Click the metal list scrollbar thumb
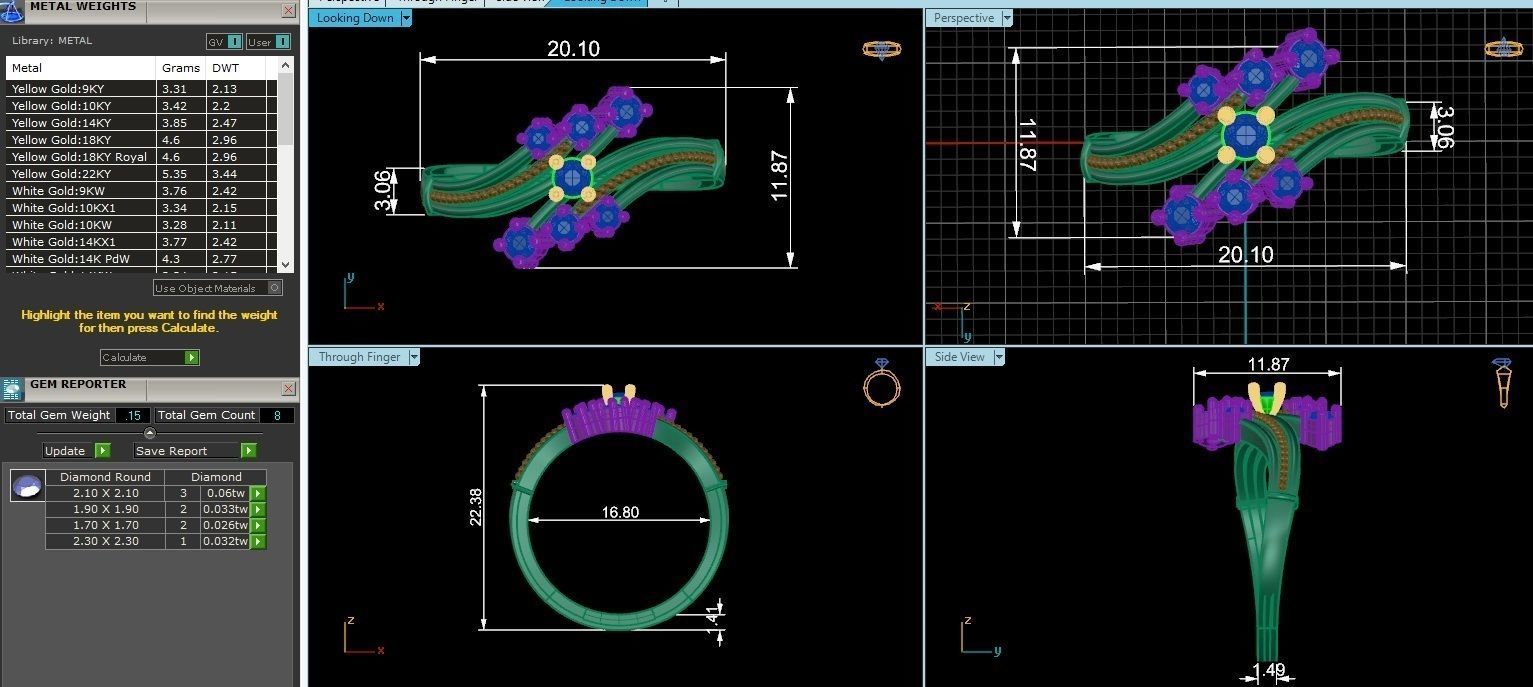 [x=286, y=110]
